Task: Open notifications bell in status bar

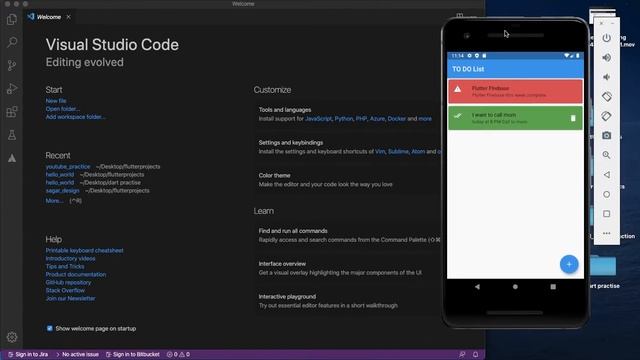Action: tap(476, 355)
